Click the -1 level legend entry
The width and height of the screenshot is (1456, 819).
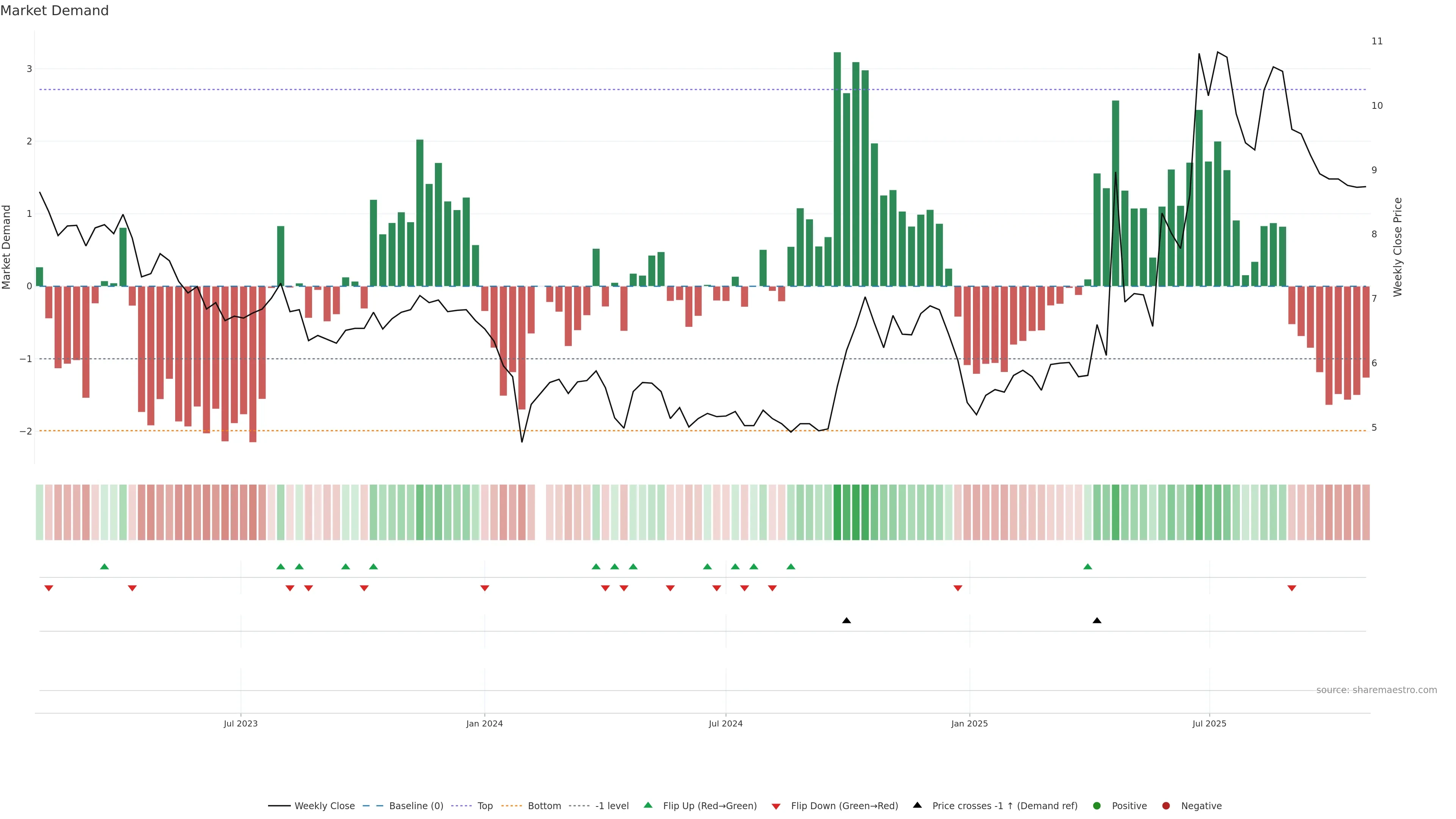[x=612, y=806]
